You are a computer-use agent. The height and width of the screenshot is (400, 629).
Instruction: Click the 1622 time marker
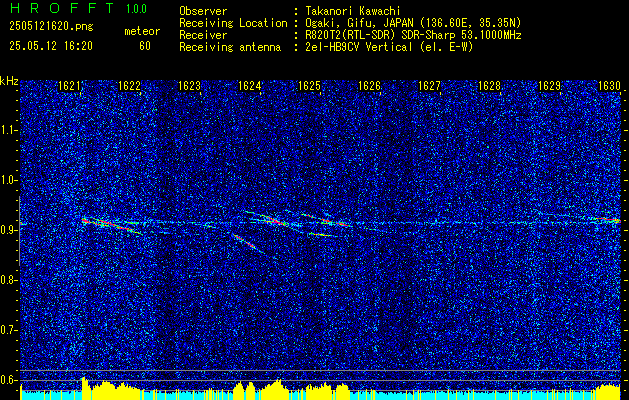tap(129, 86)
